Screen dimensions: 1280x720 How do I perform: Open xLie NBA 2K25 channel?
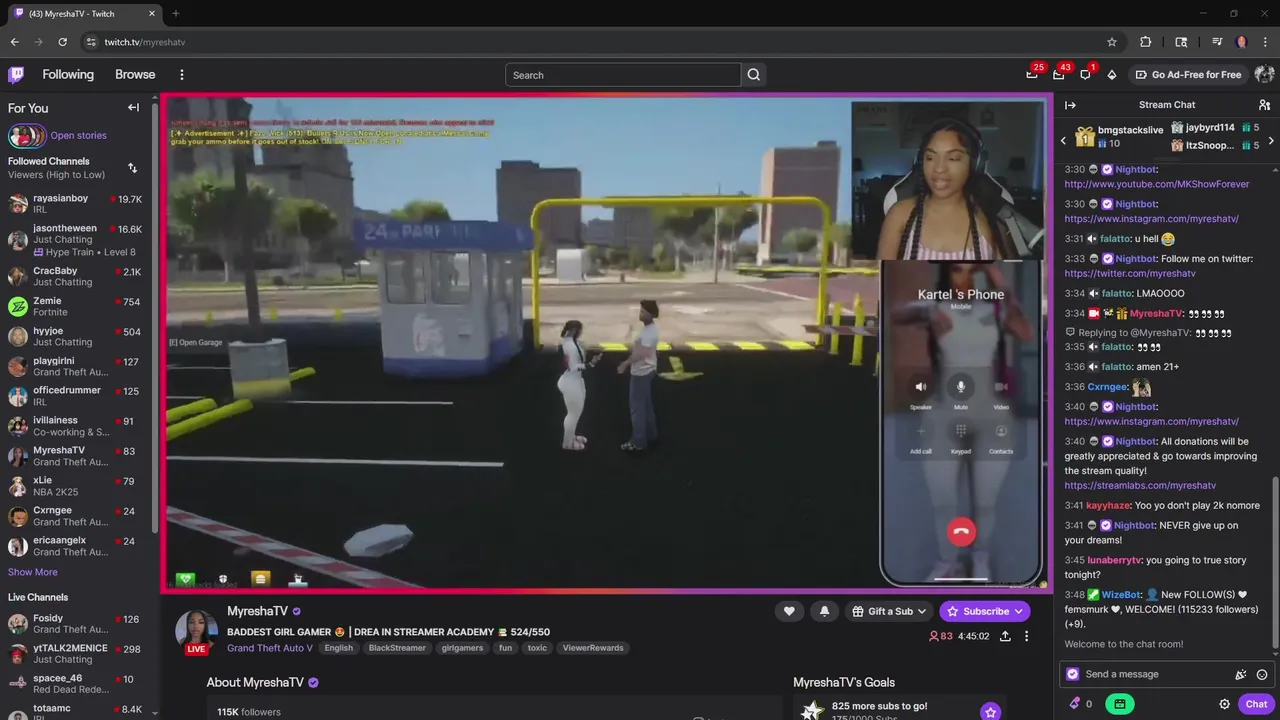coord(75,486)
